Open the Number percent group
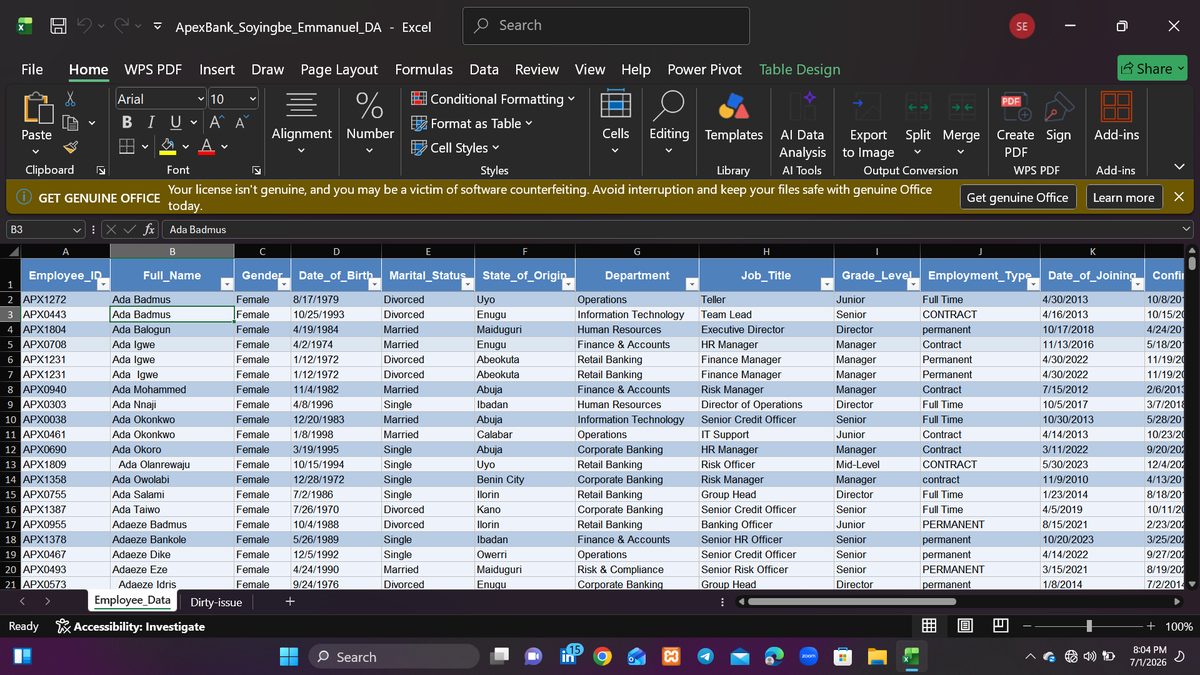1200x675 pixels. pos(370,120)
